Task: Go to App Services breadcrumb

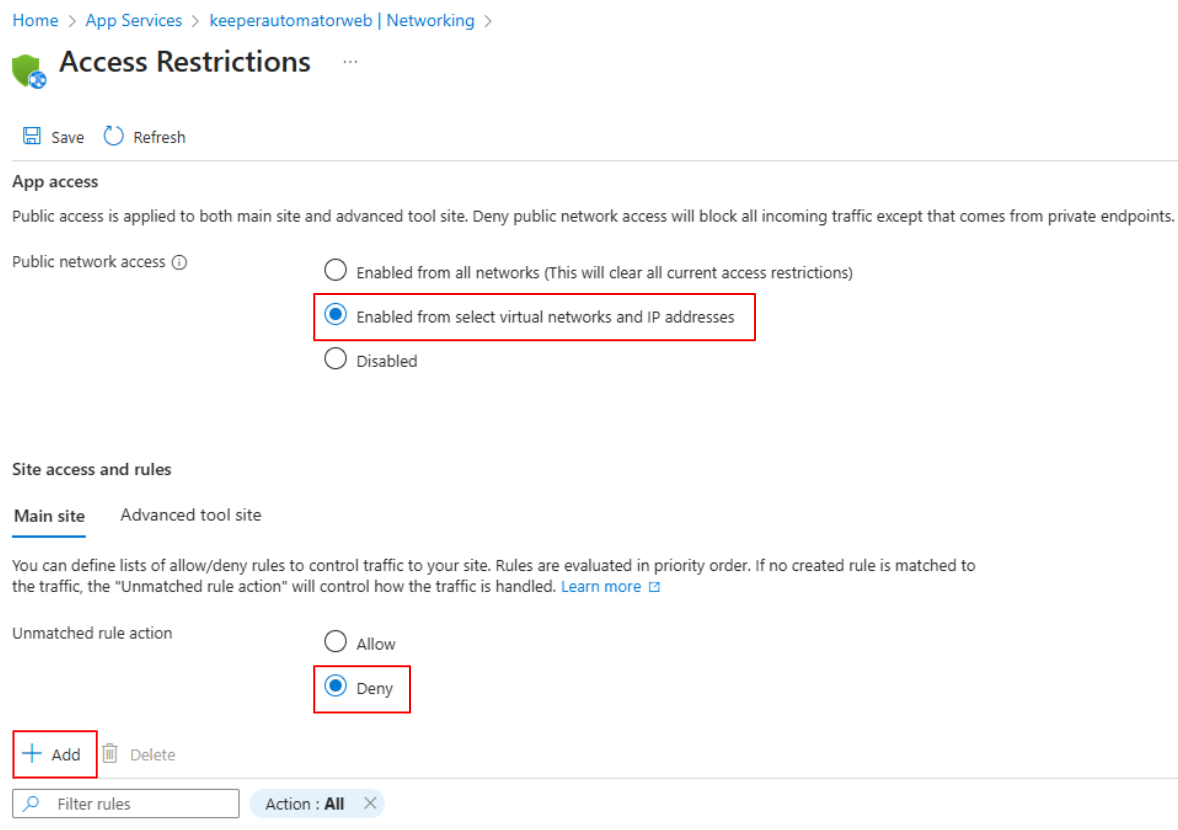Action: (134, 20)
